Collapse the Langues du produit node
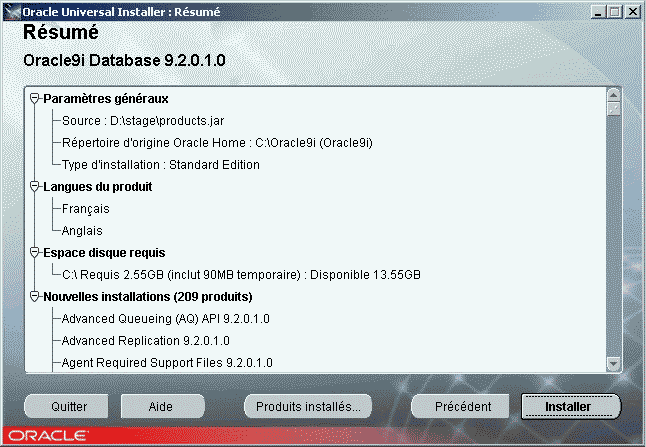This screenshot has width=646, height=447. coord(36,186)
